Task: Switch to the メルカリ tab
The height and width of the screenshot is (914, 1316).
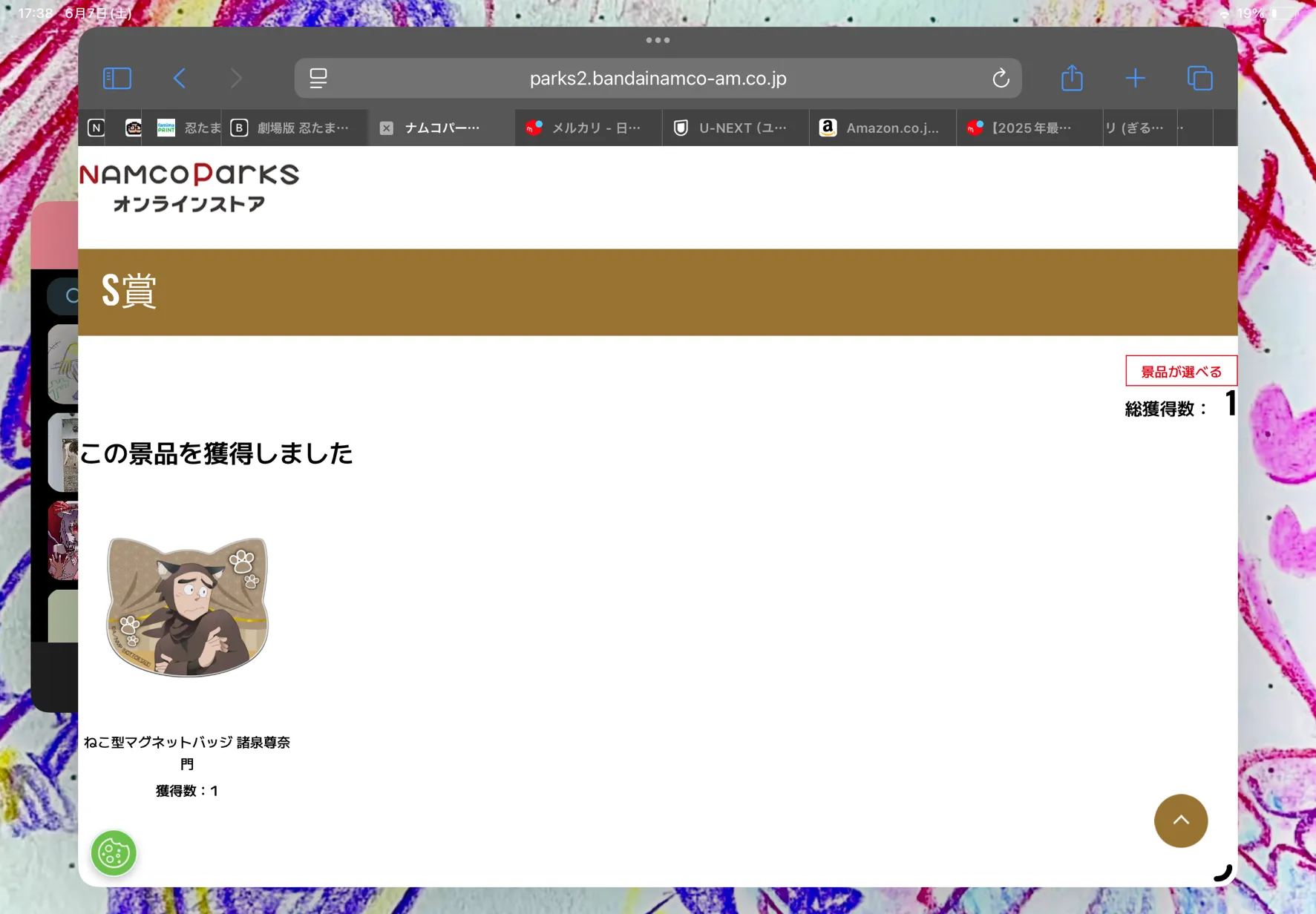Action: pos(588,128)
